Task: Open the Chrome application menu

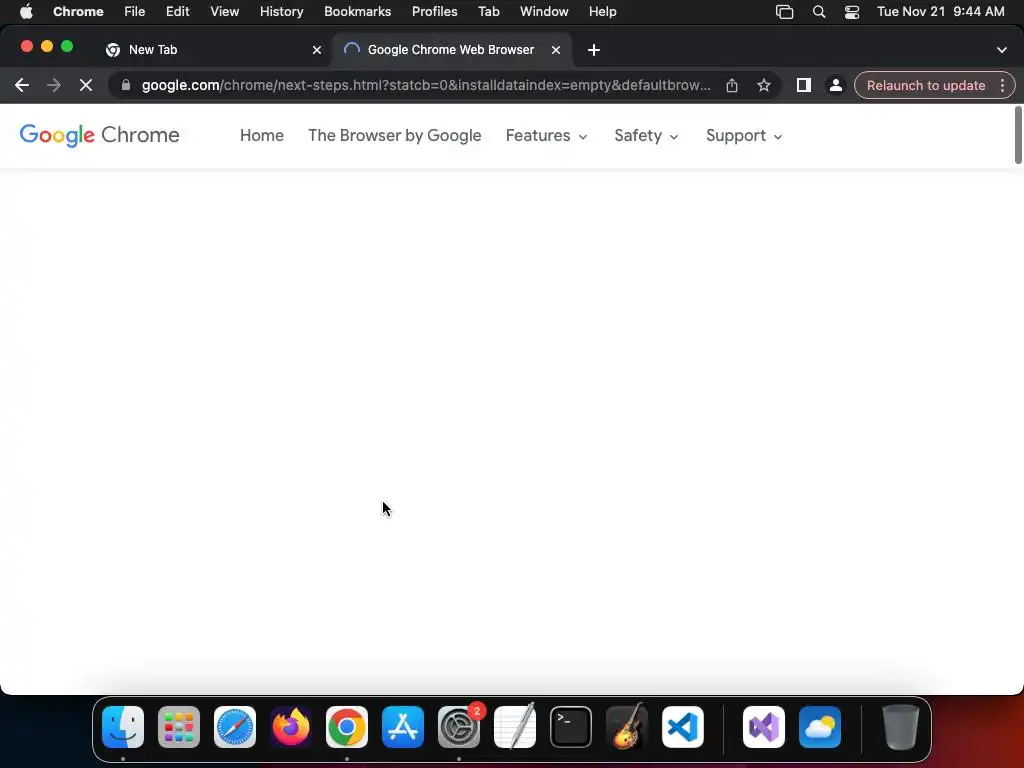Action: point(78,12)
